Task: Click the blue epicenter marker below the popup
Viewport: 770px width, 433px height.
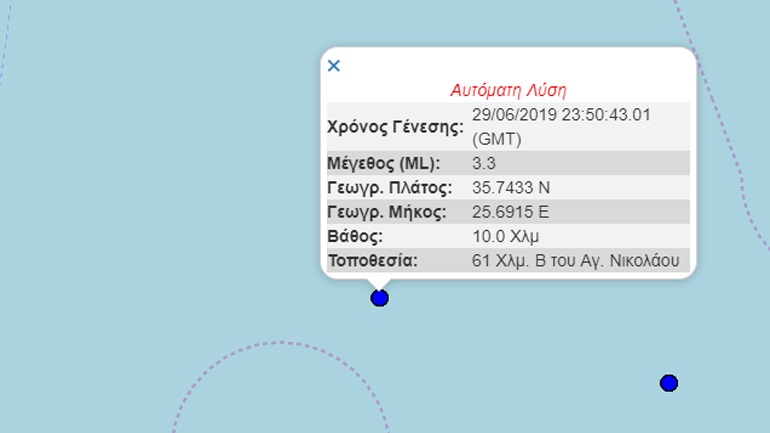Action: [x=379, y=298]
